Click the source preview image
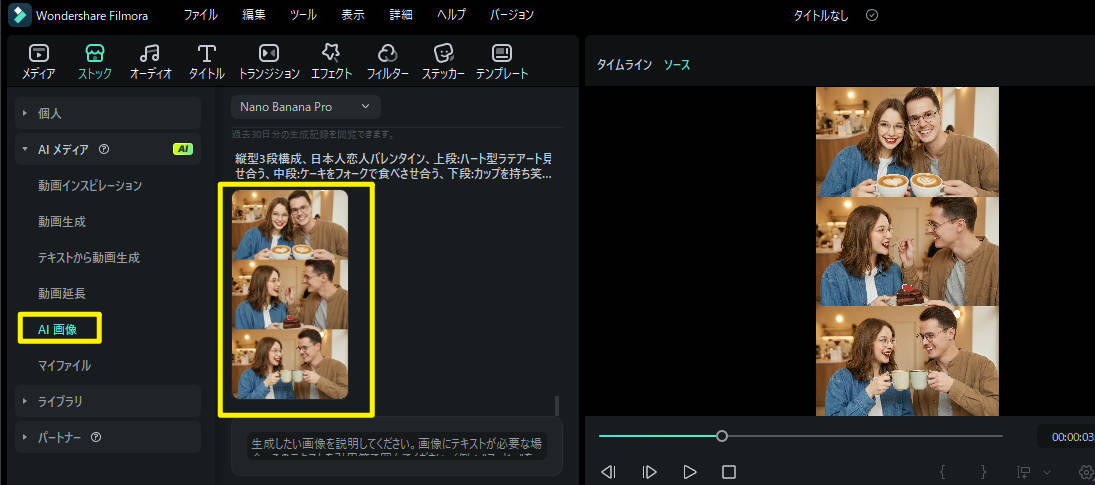This screenshot has height=485, width=1095. tap(907, 251)
